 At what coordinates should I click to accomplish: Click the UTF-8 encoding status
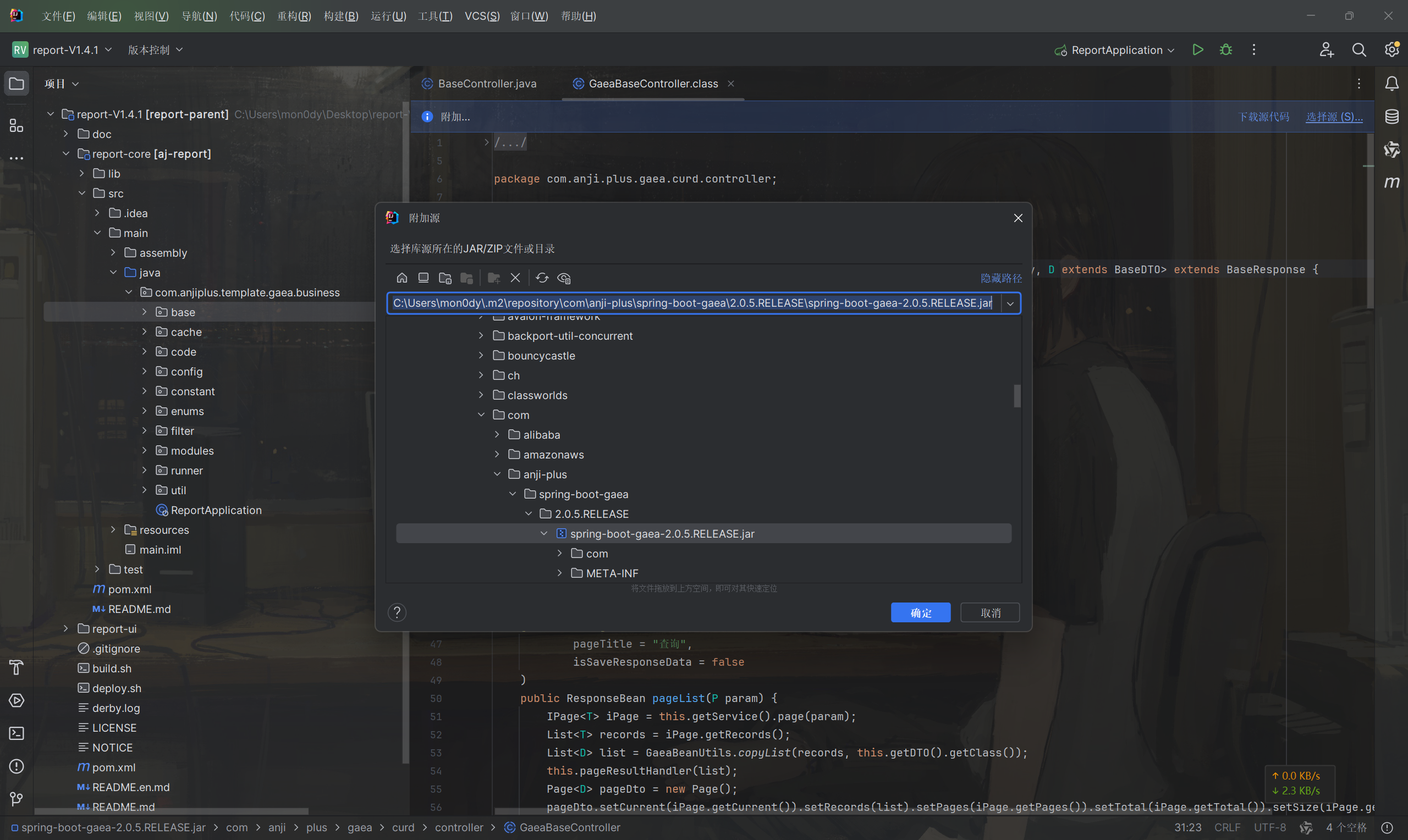tap(1270, 827)
